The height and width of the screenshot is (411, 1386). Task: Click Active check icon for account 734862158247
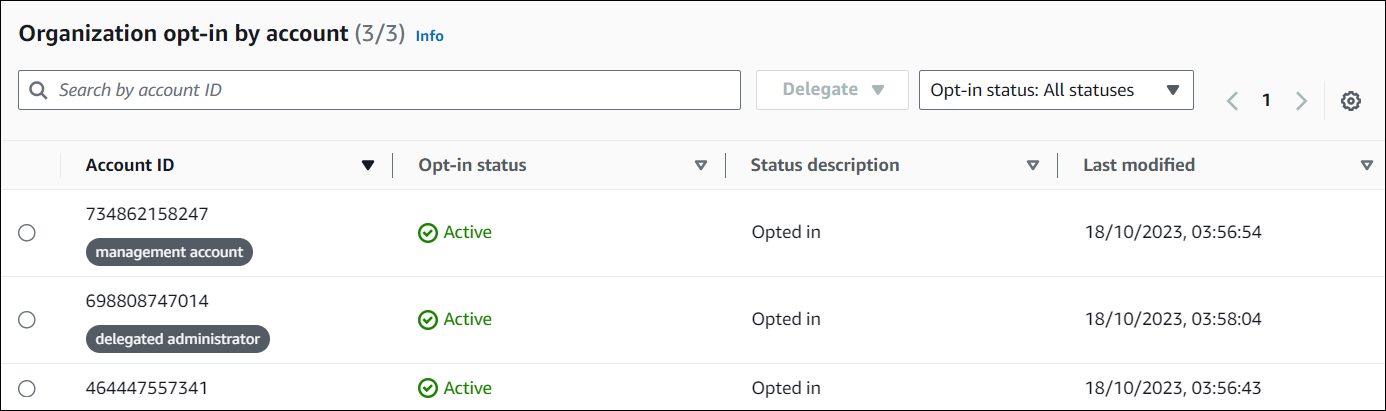(x=428, y=233)
